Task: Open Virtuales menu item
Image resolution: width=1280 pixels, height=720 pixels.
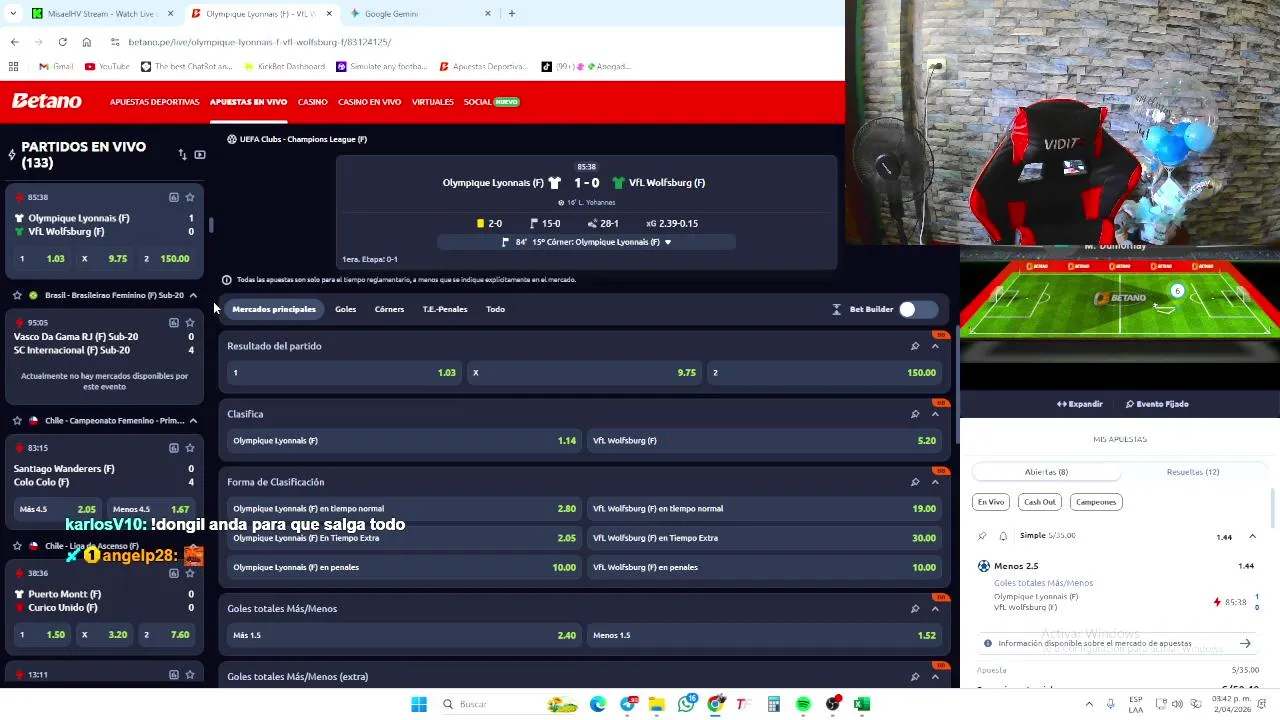Action: click(x=432, y=102)
